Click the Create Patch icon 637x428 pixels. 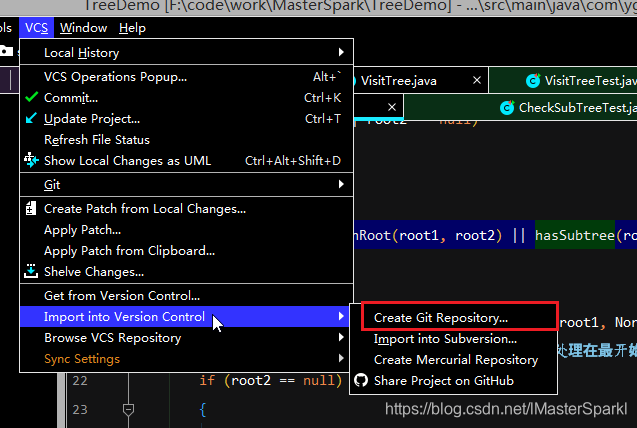(31, 208)
